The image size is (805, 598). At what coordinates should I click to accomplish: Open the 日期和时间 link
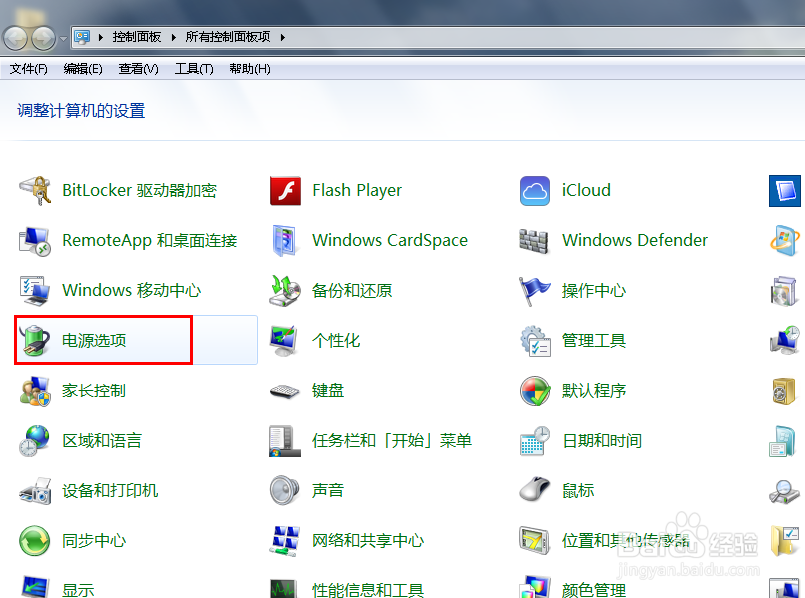click(x=602, y=440)
